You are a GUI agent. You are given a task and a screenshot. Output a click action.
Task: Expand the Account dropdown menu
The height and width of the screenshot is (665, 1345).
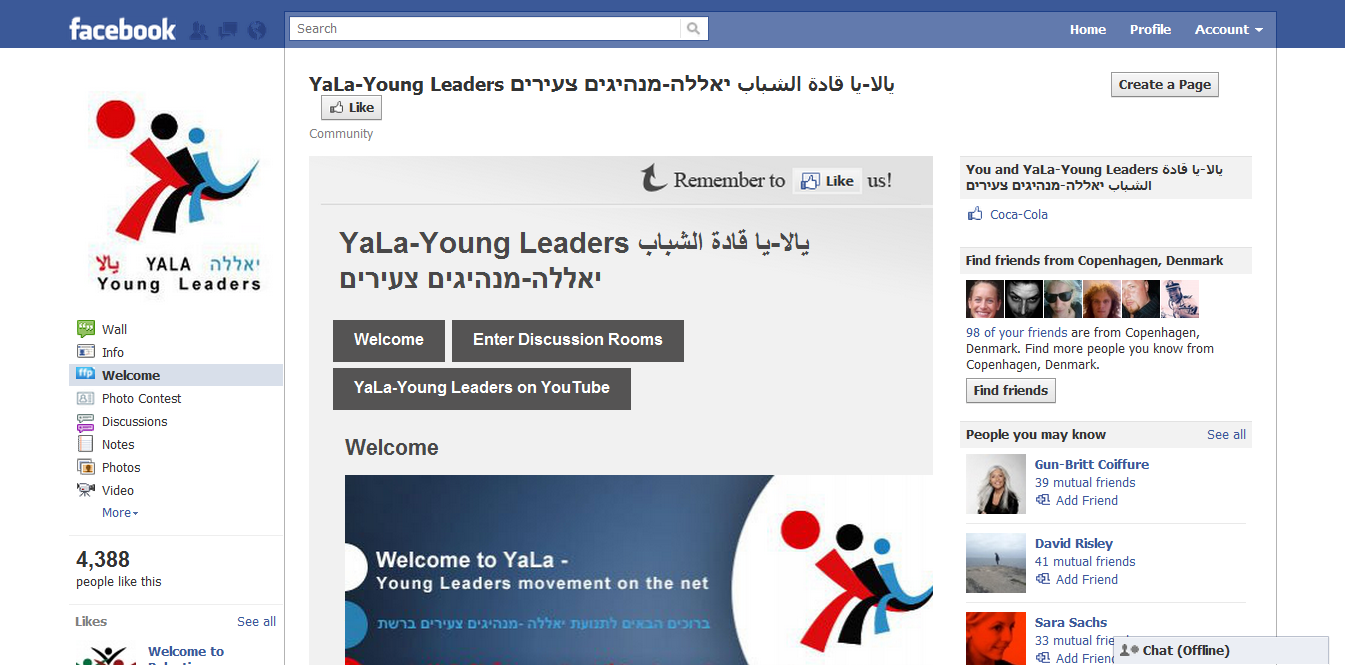pos(1228,29)
